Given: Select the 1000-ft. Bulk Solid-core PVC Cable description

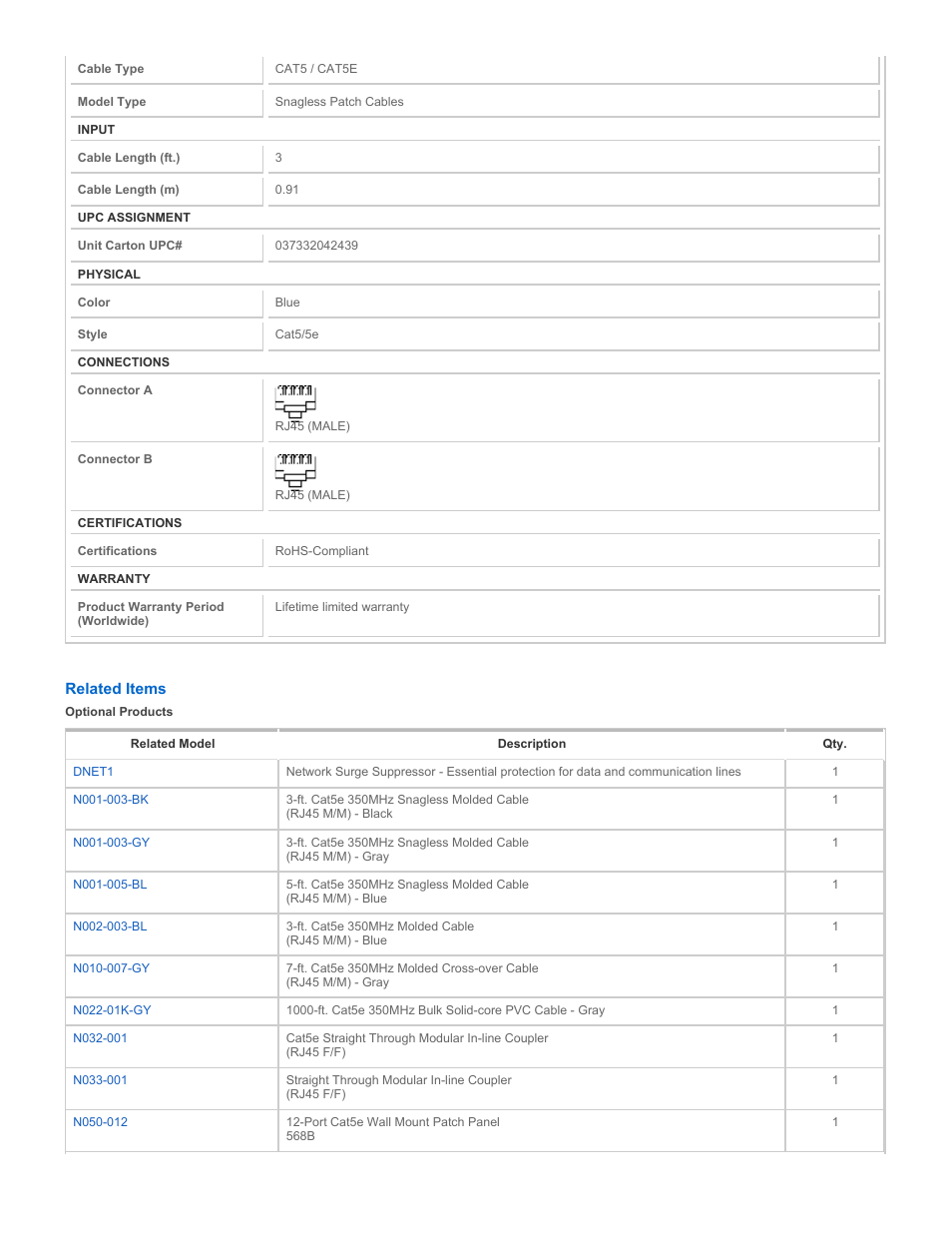Looking at the screenshot, I should click(x=445, y=1010).
